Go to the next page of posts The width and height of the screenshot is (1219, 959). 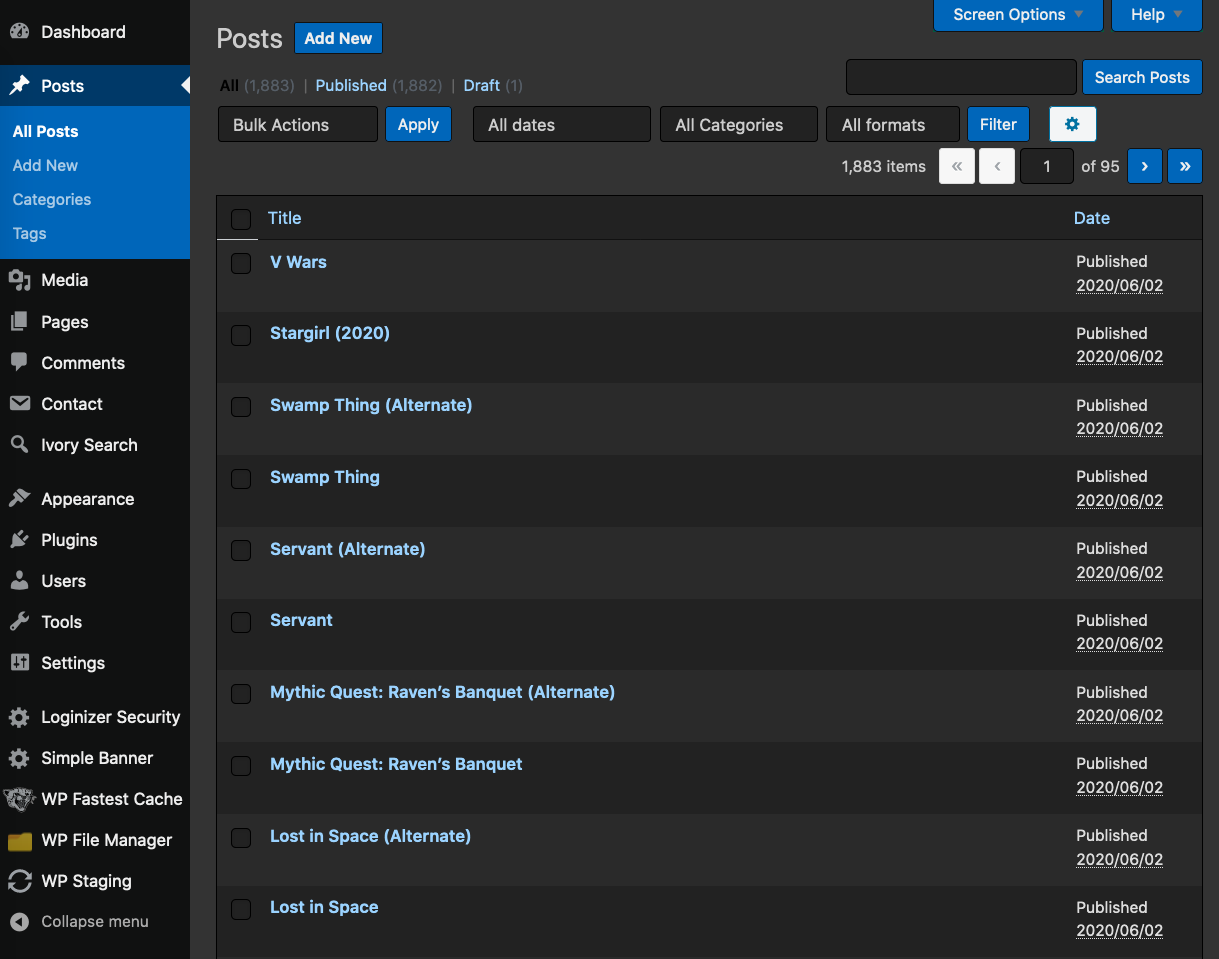1145,166
